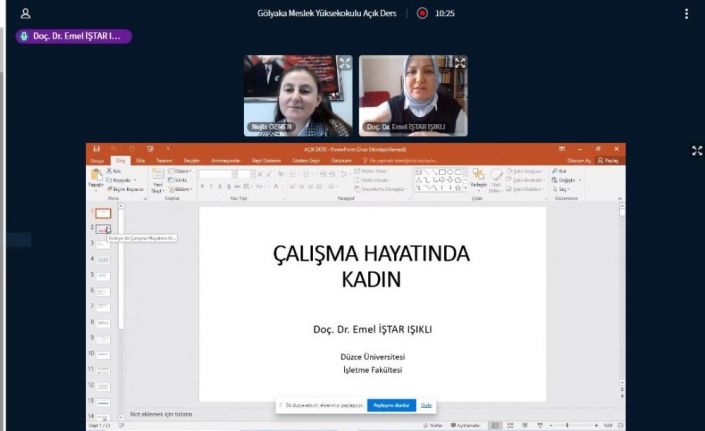Make the shared presentation fullscreen
705x431 pixels.
(x=696, y=151)
